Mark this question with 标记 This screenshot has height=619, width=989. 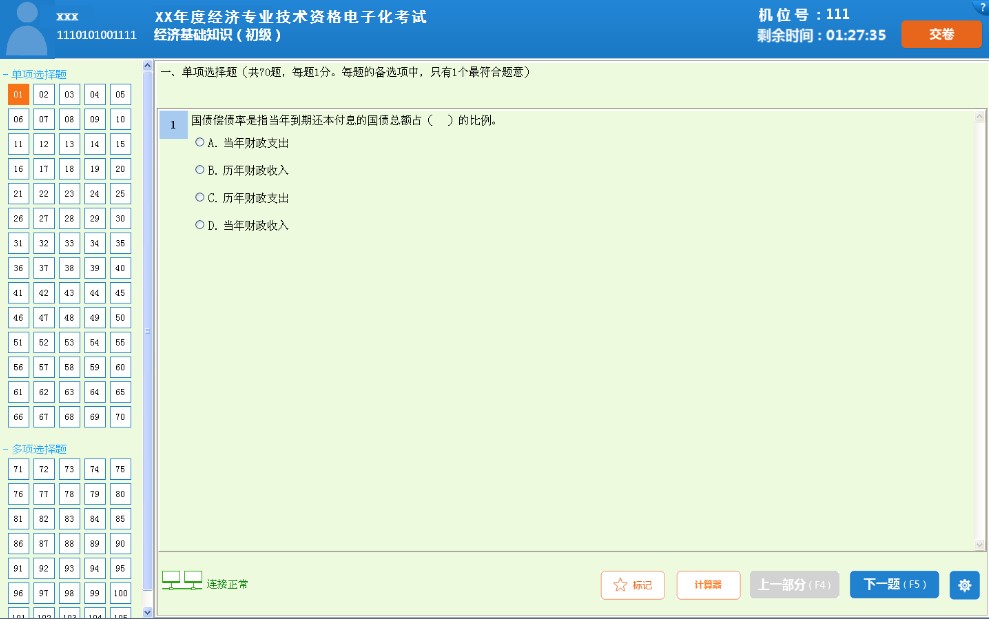tap(633, 585)
